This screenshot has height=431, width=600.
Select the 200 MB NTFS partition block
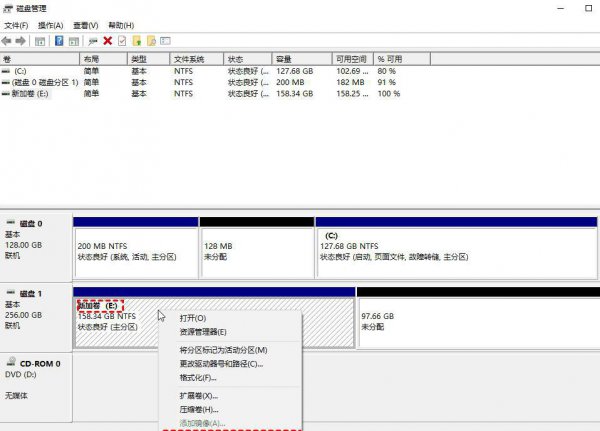click(136, 248)
